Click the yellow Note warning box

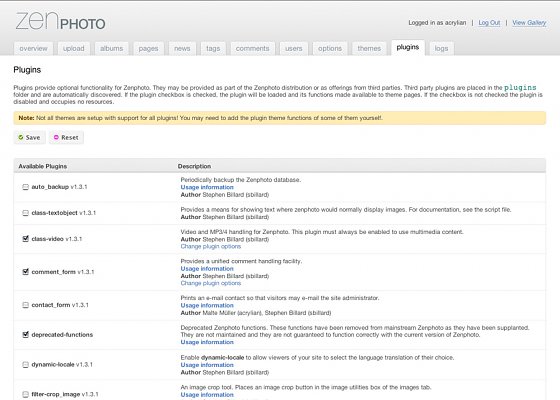click(280, 118)
